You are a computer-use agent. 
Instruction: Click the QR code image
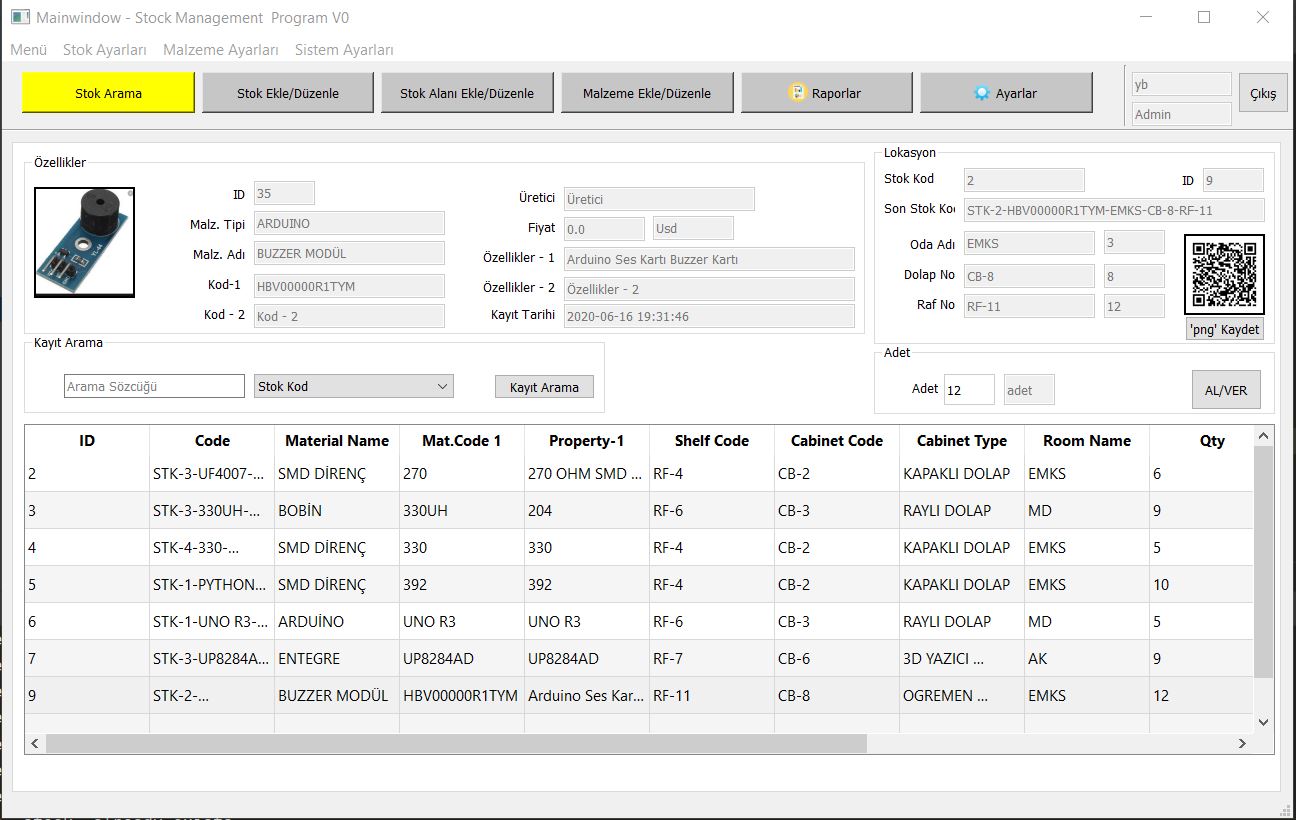coord(1224,275)
